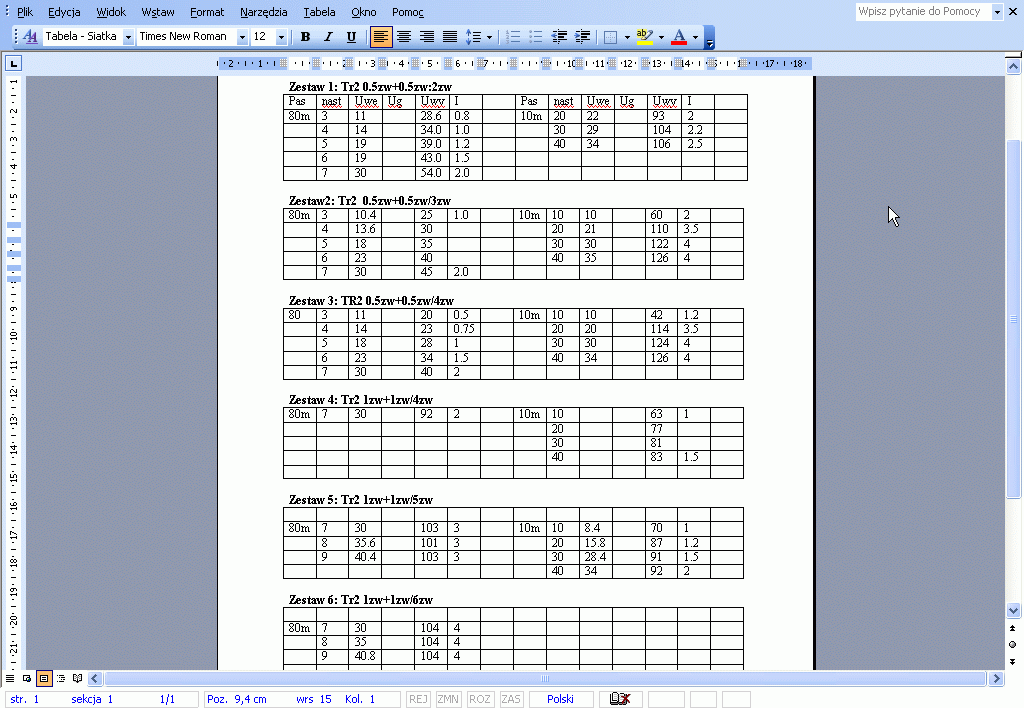Open the Times New Roman font dropdown
Viewport: 1024px width, 708px height.
242,37
